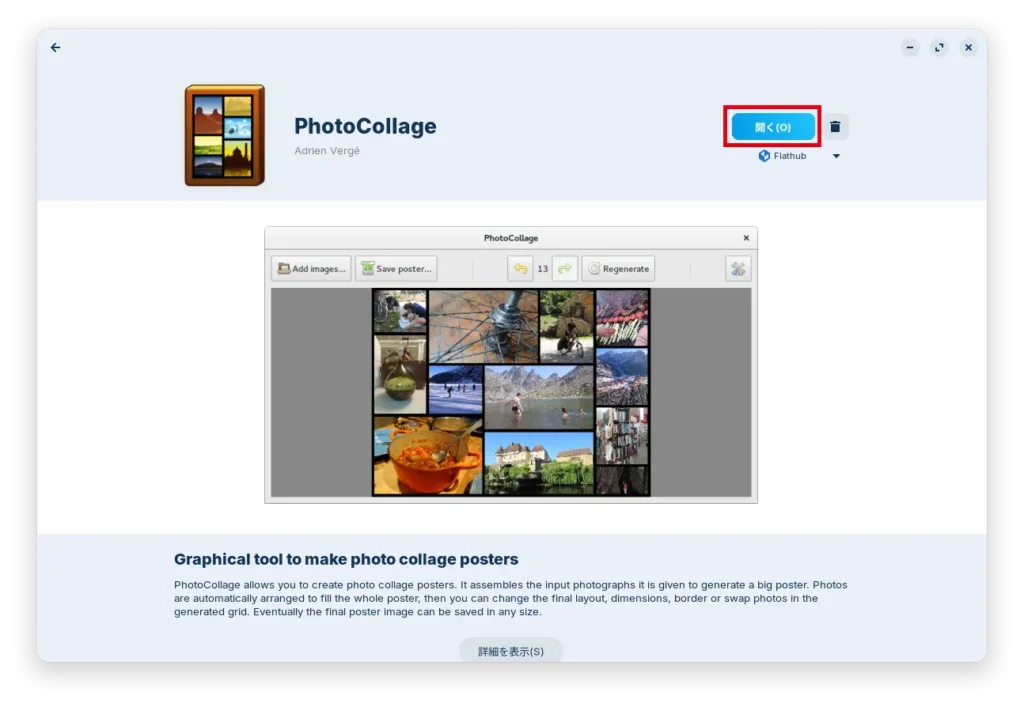Click the Flathub cube icon
Viewport: 1024px width, 707px height.
click(764, 156)
